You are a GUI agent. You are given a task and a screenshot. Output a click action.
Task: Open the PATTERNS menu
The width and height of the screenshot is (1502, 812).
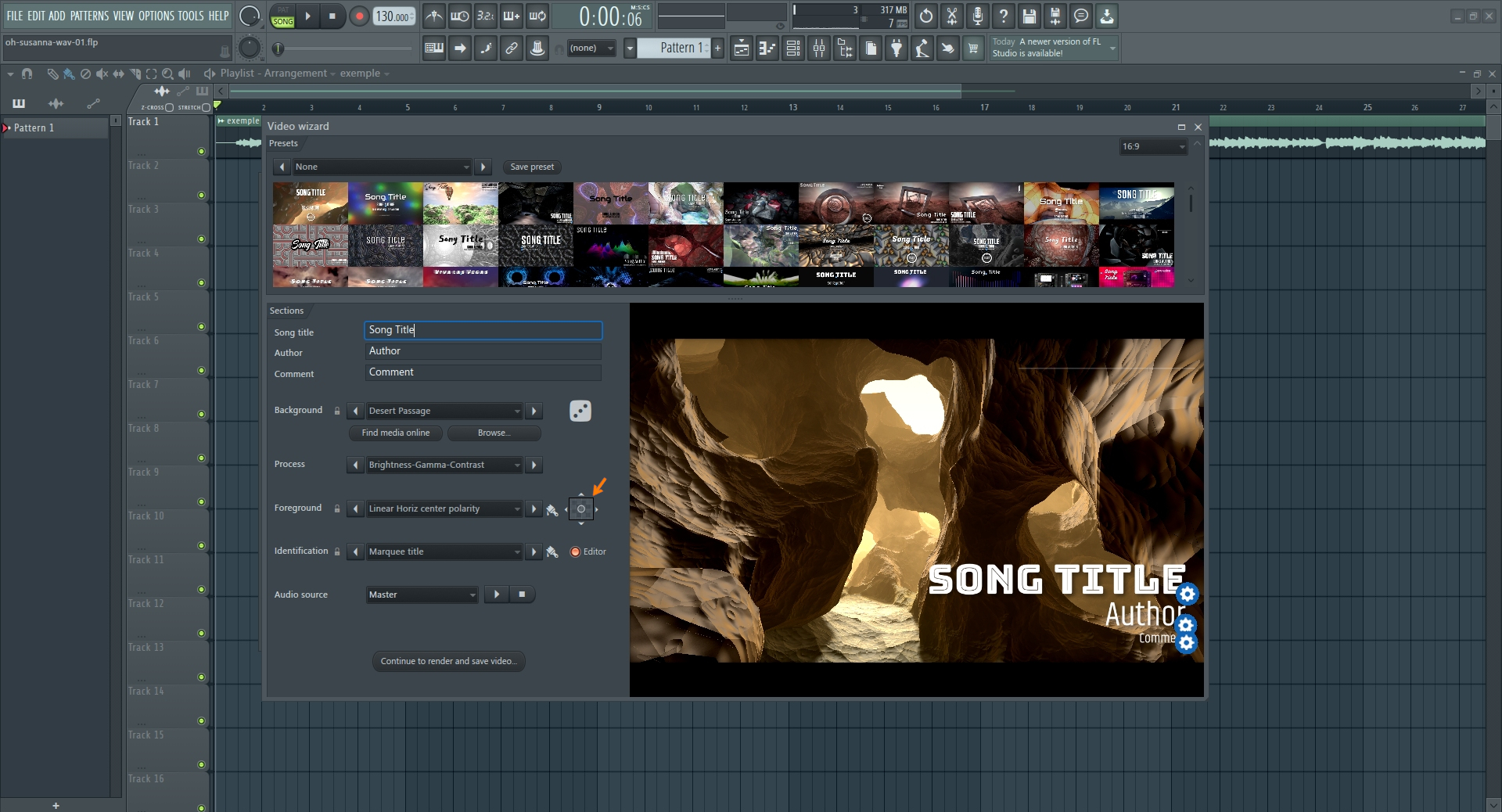pyautogui.click(x=90, y=16)
